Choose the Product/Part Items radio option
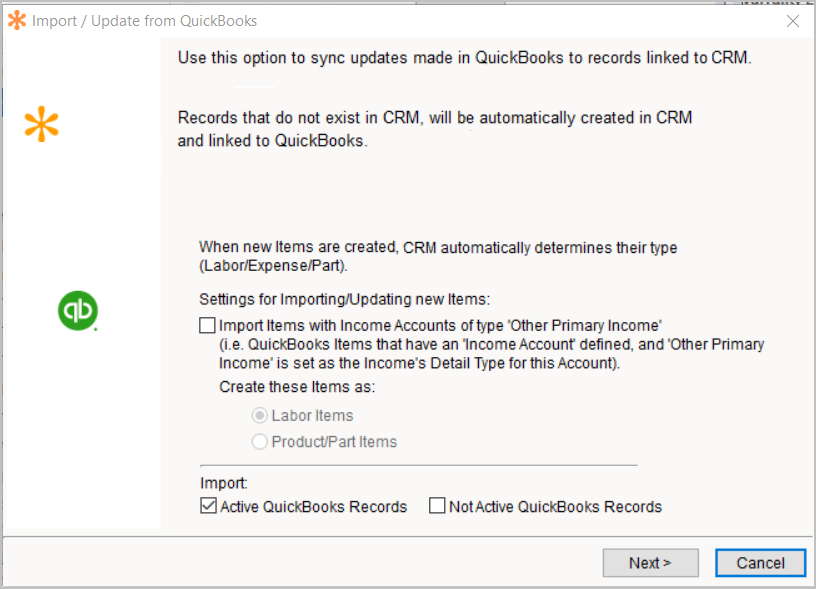Screen dimensions: 816x589 tap(260, 441)
